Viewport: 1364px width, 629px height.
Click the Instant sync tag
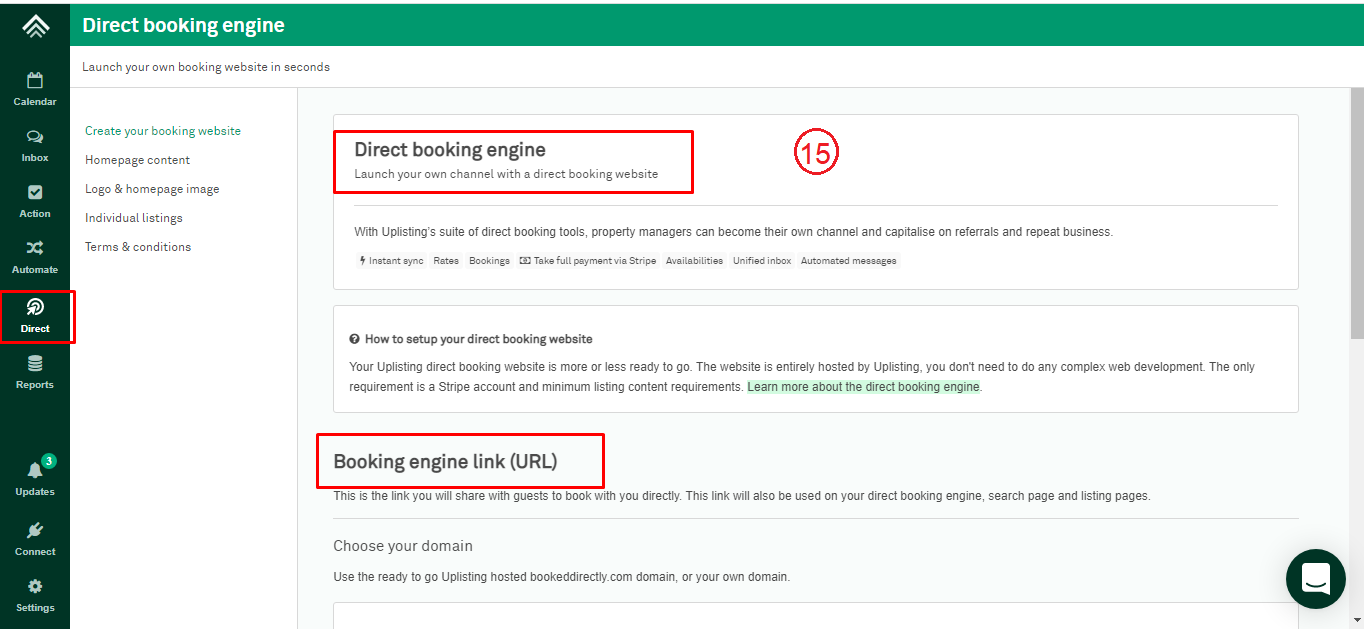tap(391, 261)
